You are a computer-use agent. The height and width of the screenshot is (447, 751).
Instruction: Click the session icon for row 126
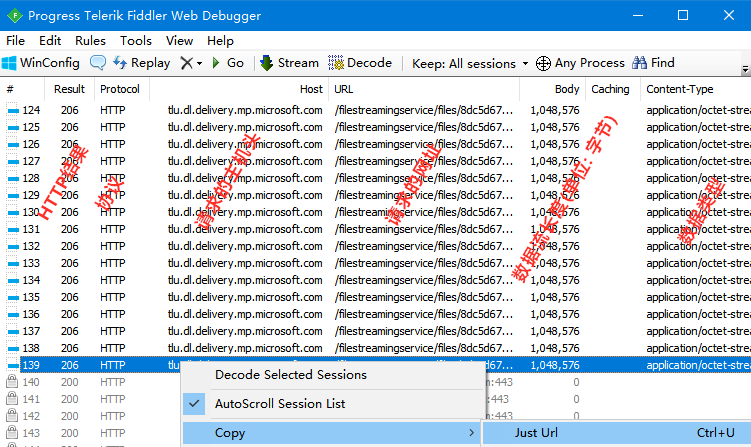coord(12,145)
